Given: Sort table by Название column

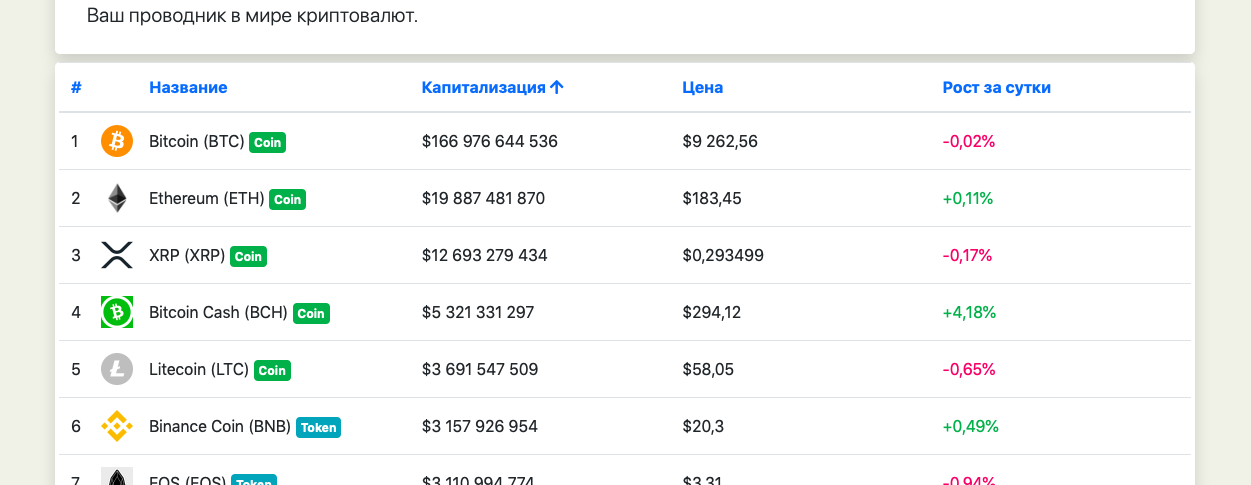Looking at the screenshot, I should pos(188,87).
